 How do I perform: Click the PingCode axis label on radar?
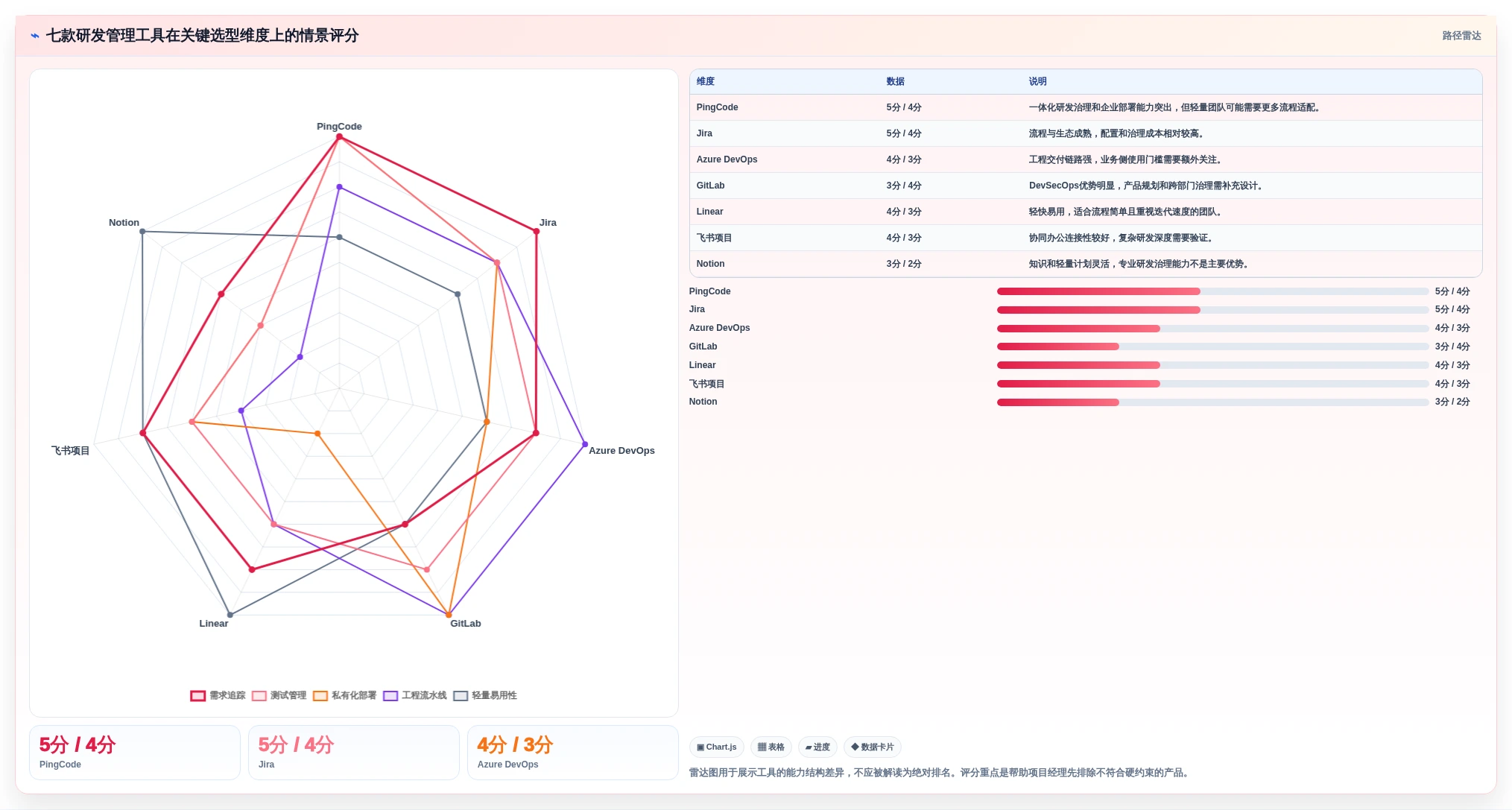coord(339,127)
